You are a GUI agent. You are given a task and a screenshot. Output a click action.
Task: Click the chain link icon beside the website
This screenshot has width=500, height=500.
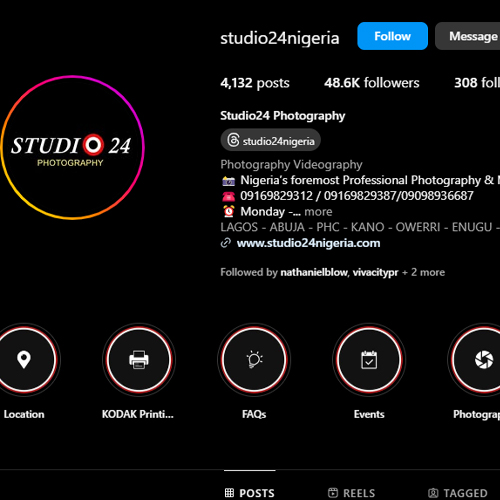tap(226, 243)
